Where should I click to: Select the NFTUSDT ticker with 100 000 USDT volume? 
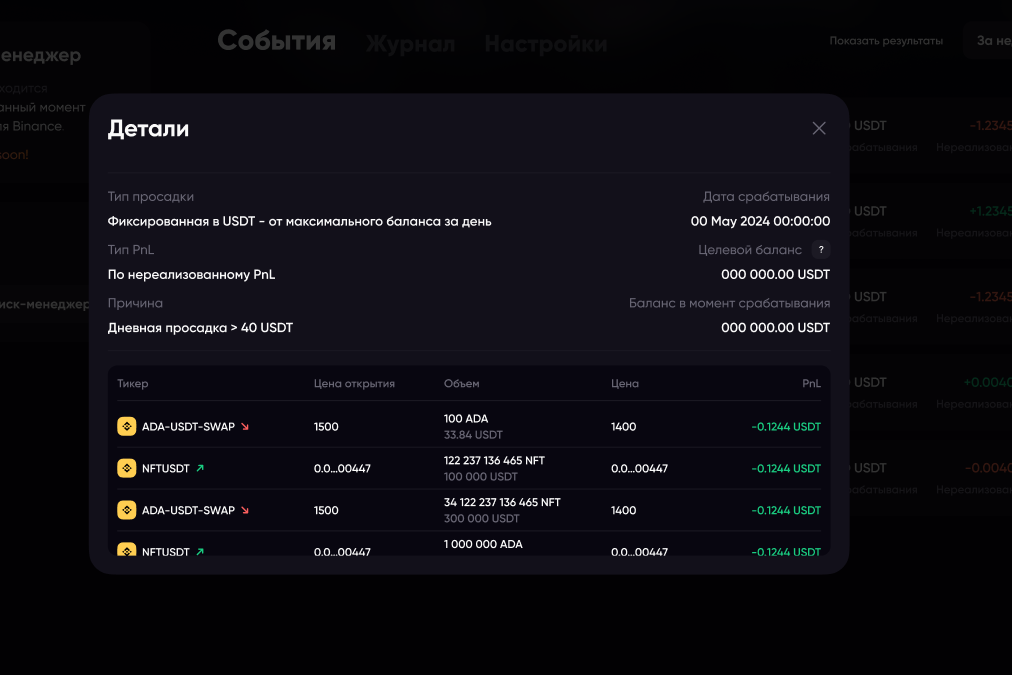165,468
